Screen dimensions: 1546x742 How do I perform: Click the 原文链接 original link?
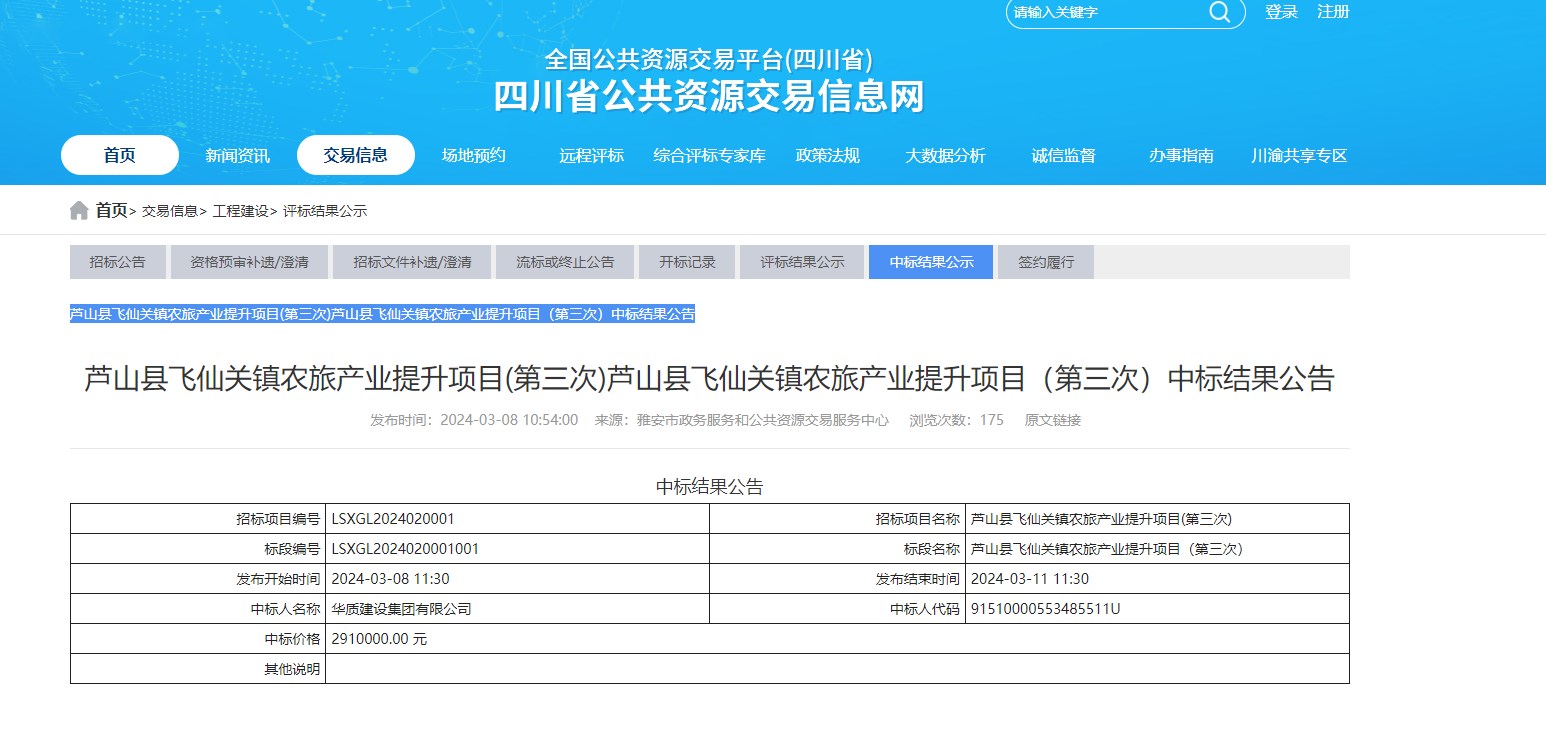(1052, 420)
